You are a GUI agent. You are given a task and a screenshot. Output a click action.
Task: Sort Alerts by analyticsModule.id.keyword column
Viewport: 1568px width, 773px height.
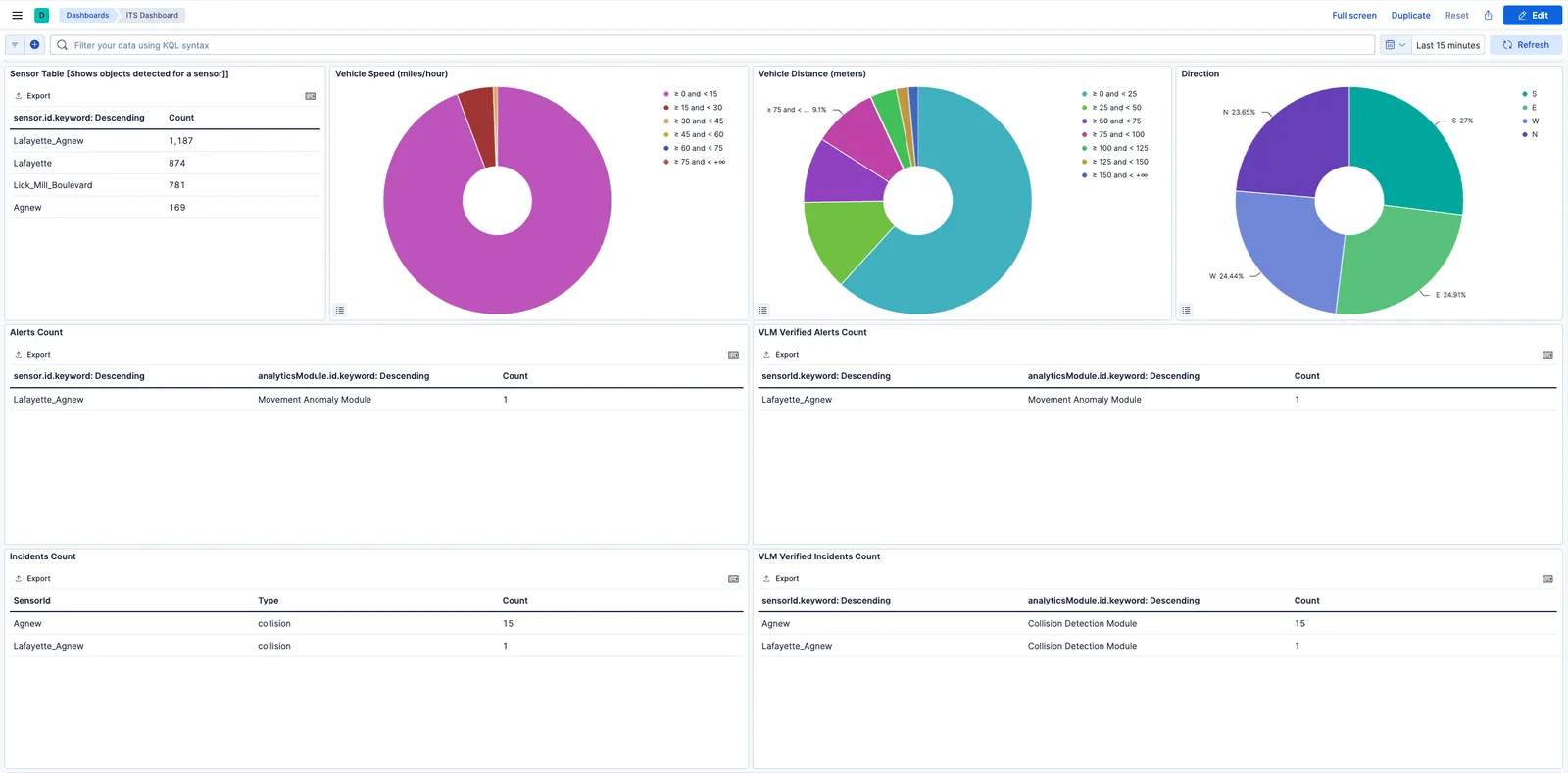(343, 376)
